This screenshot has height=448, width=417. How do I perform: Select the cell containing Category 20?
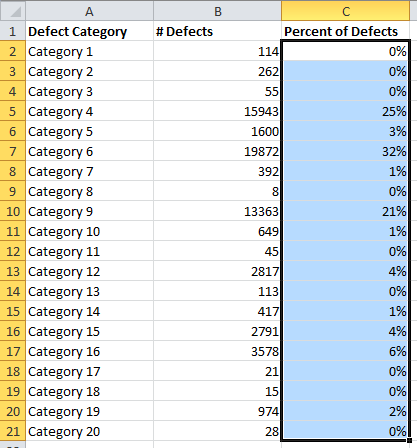click(89, 431)
